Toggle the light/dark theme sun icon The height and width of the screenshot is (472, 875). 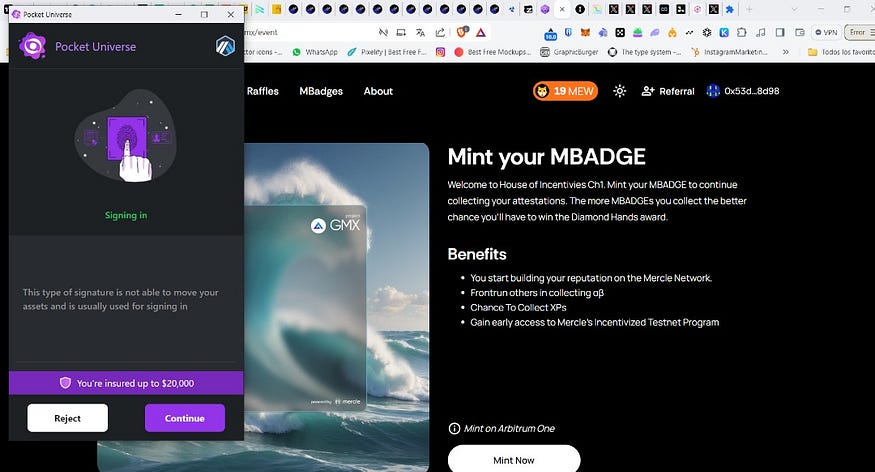[x=619, y=91]
